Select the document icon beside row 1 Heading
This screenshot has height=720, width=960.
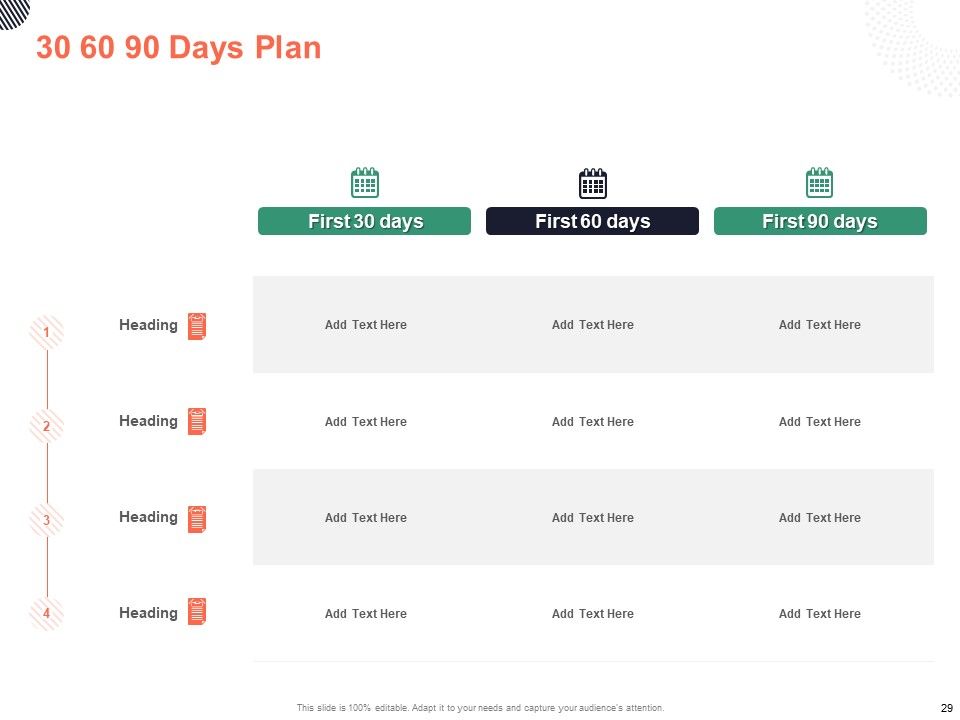[x=197, y=326]
